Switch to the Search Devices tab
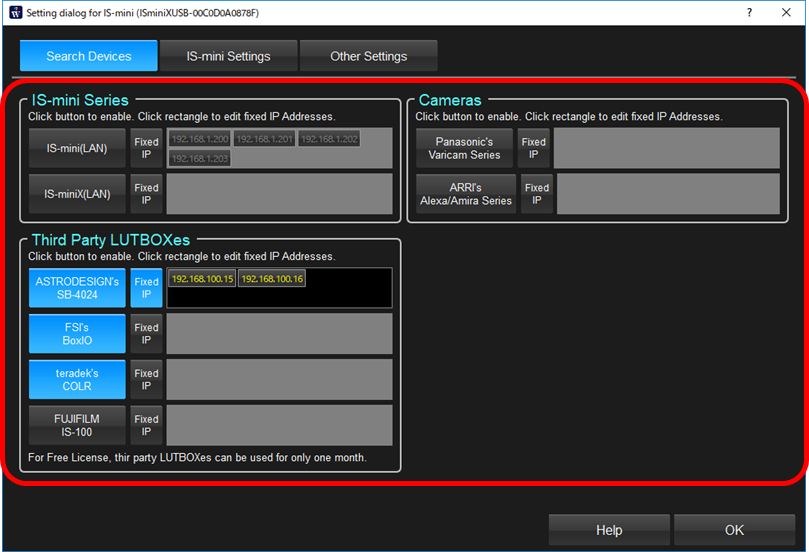Viewport: 809px width, 552px height. (89, 56)
